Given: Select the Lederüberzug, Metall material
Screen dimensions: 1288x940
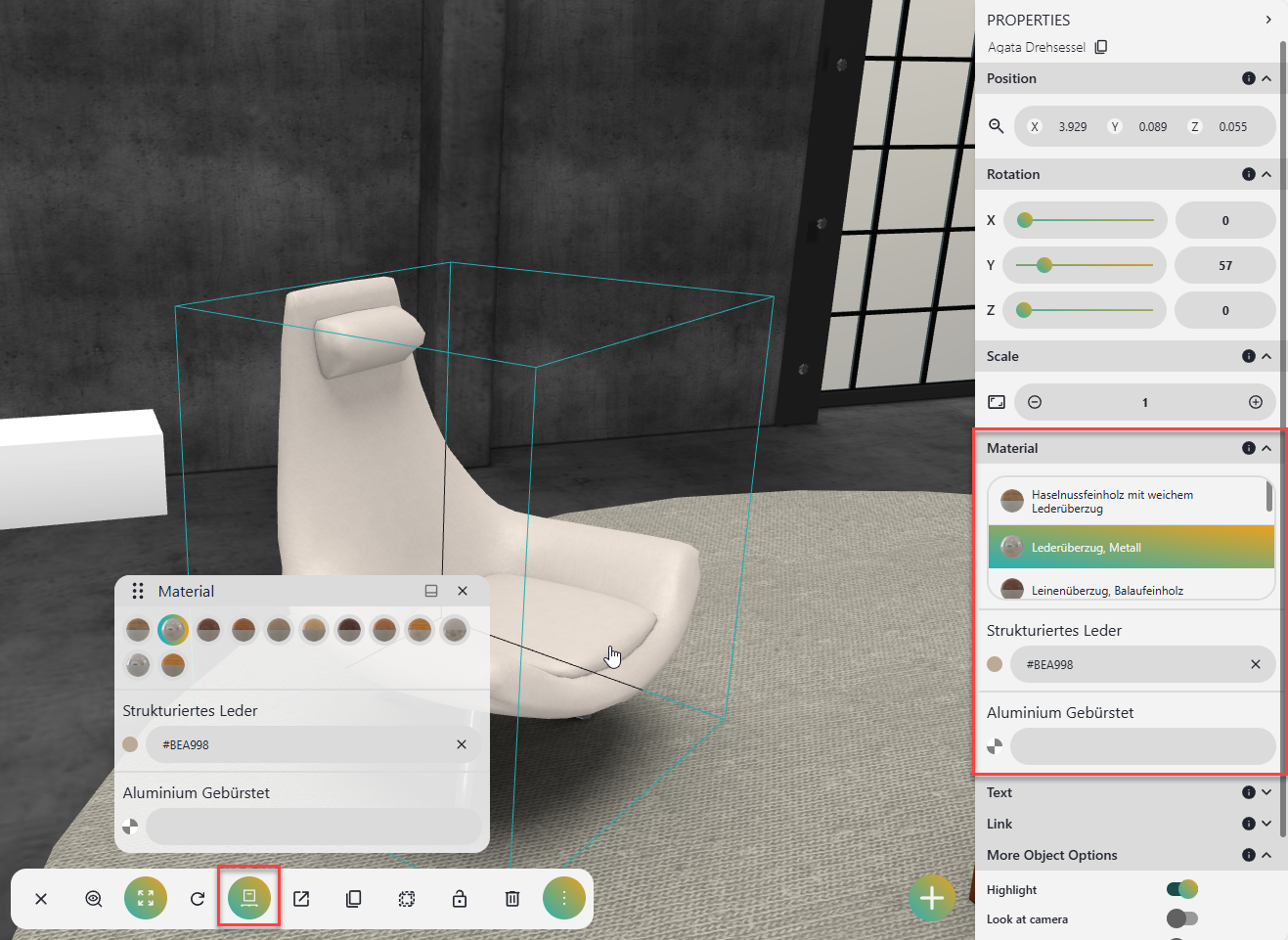Looking at the screenshot, I should point(1132,547).
